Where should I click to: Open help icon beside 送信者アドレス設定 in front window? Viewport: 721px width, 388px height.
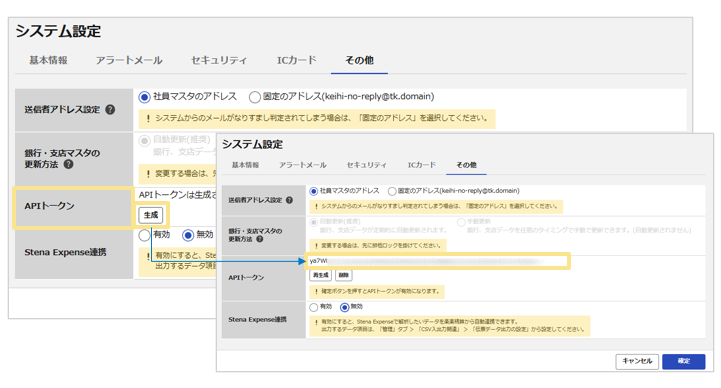[289, 200]
